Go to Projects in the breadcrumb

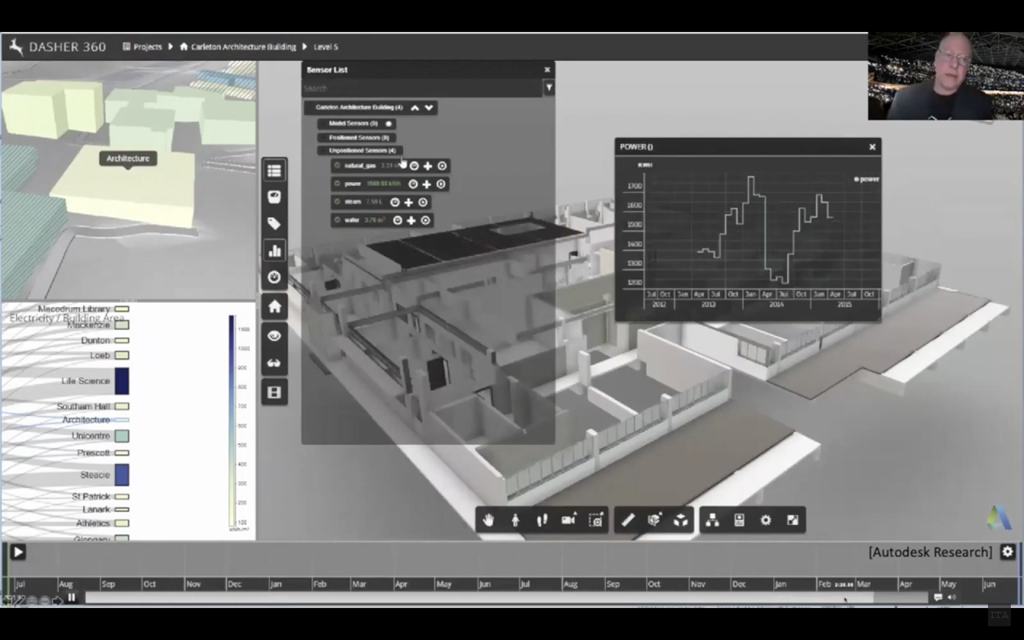(147, 46)
